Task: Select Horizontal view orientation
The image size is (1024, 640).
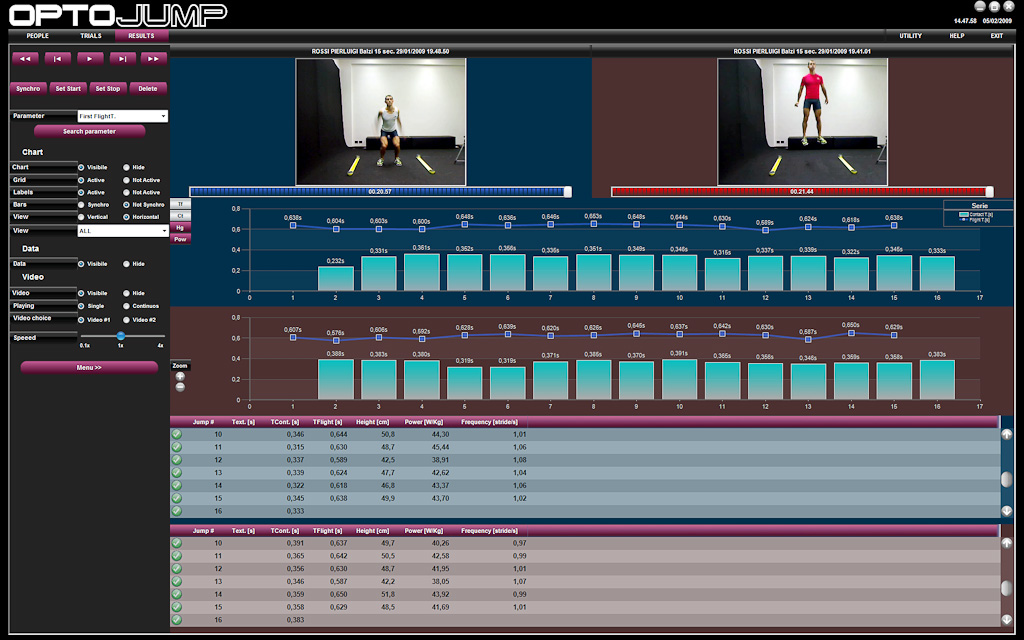Action: 127,217
